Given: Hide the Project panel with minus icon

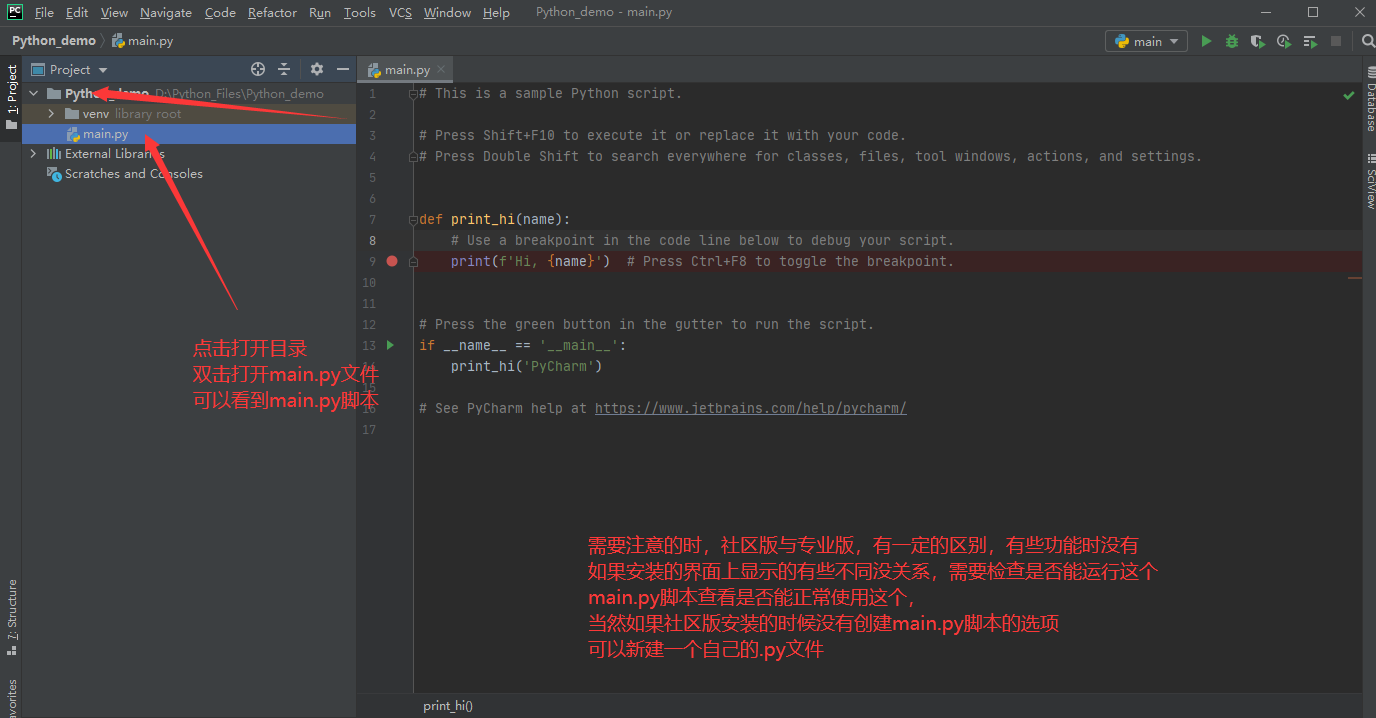Looking at the screenshot, I should click(x=343, y=69).
